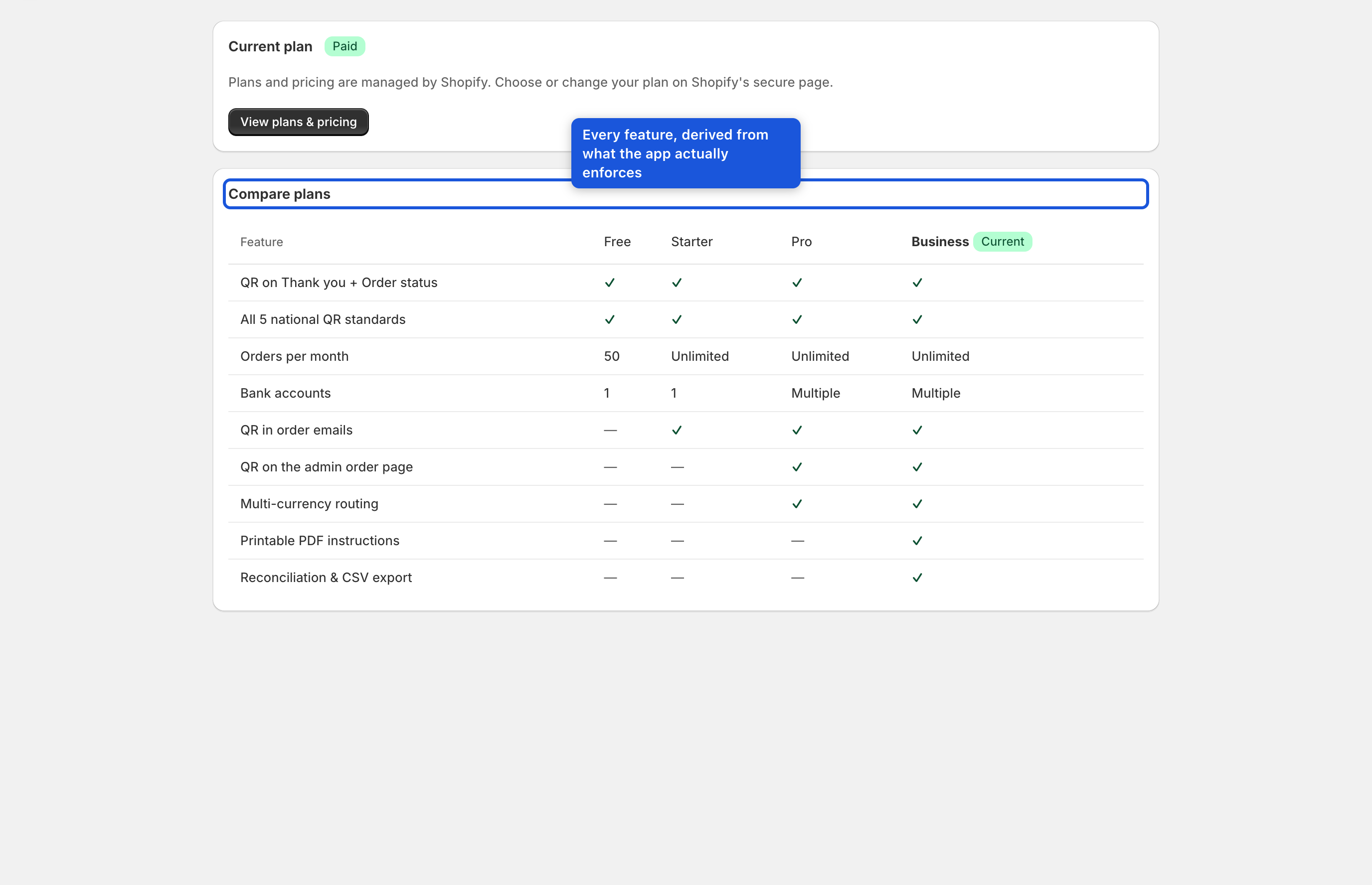Click Business's Unlimited orders per month value

click(940, 356)
